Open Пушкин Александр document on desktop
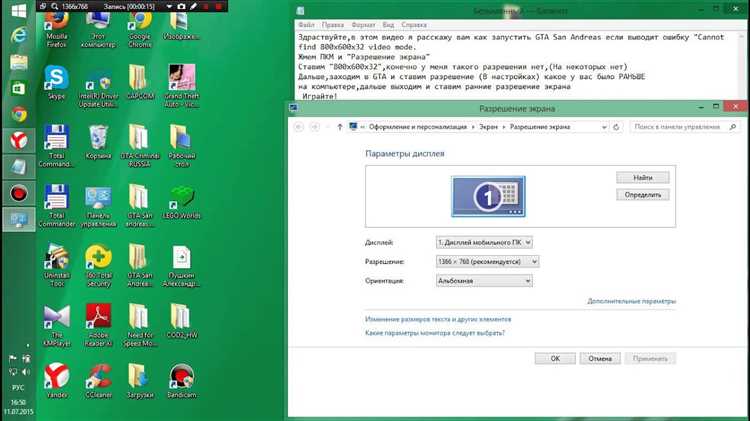This screenshot has width=750, height=421. pyautogui.click(x=182, y=266)
